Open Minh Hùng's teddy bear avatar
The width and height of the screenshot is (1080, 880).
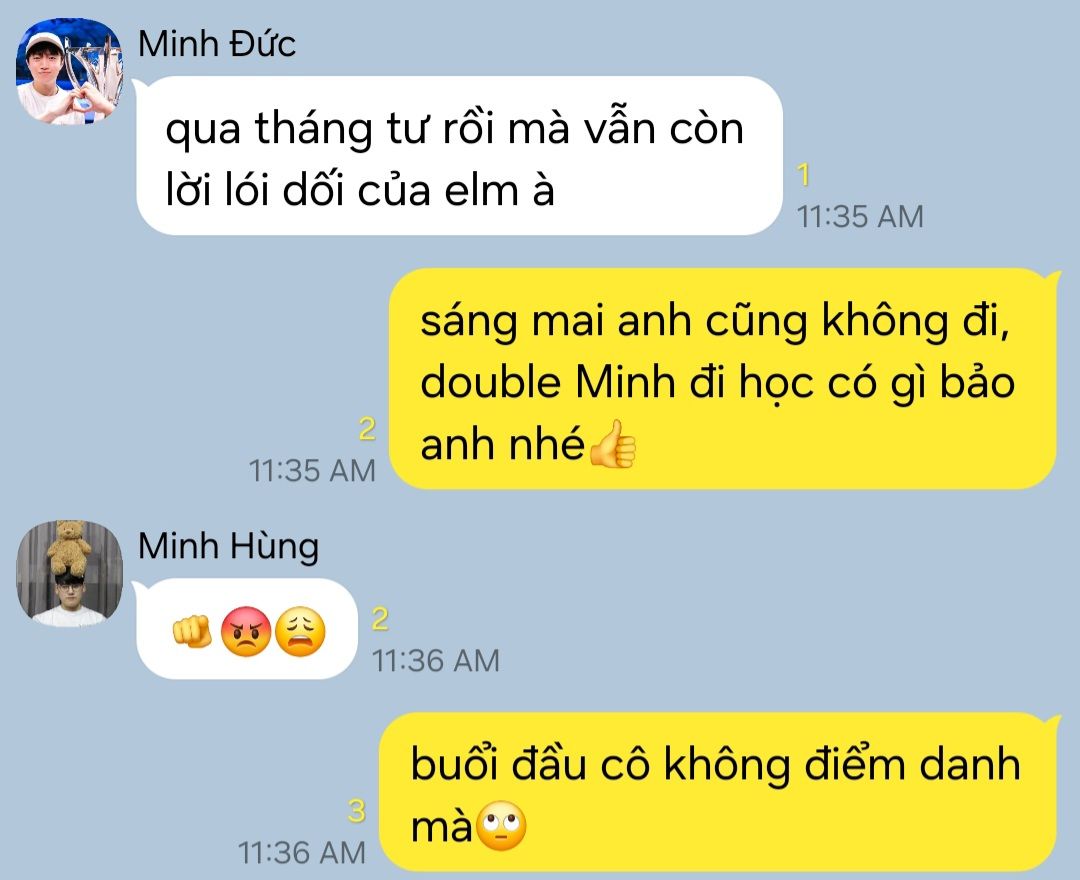[70, 574]
